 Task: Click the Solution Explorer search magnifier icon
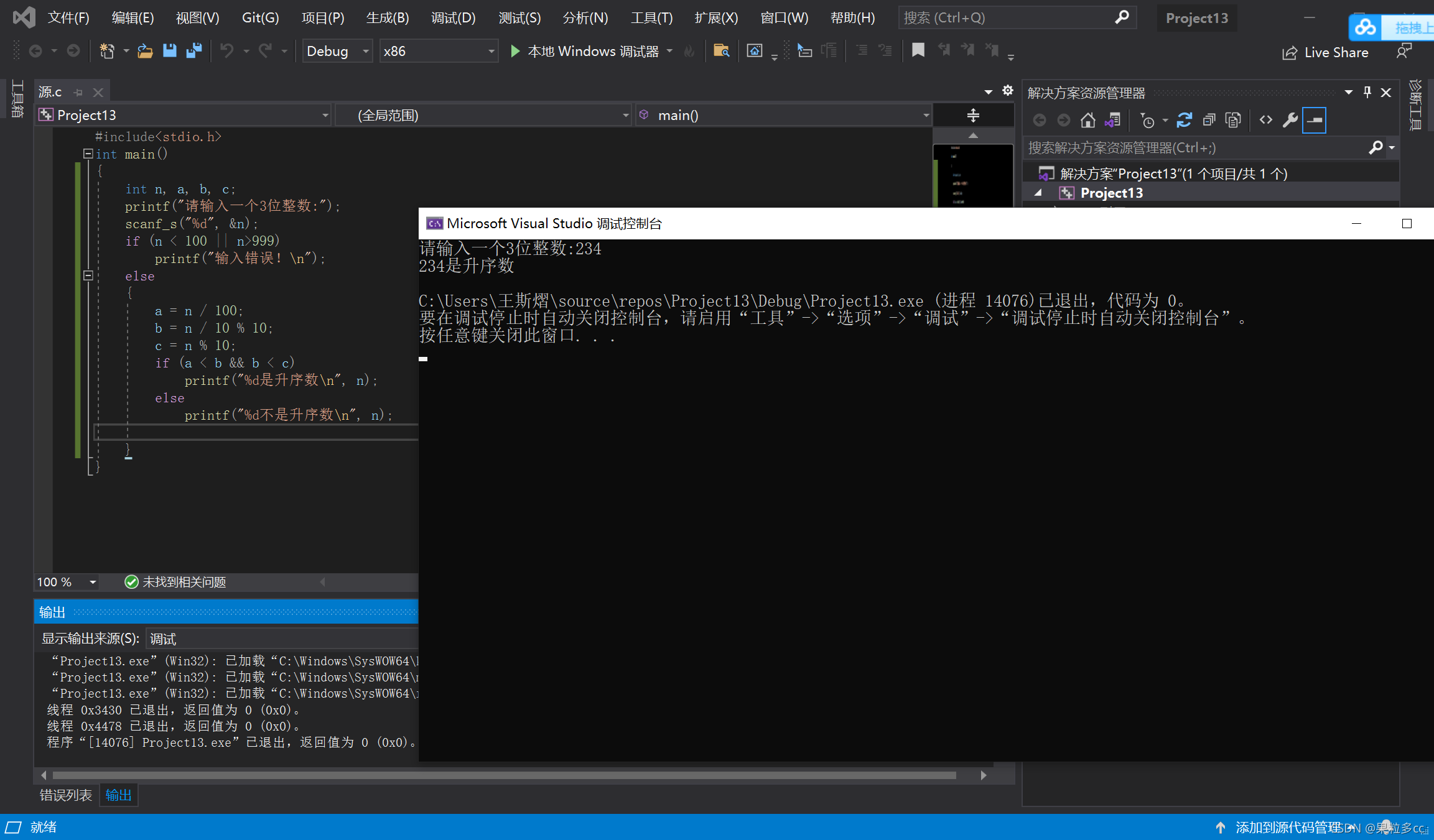tap(1376, 147)
